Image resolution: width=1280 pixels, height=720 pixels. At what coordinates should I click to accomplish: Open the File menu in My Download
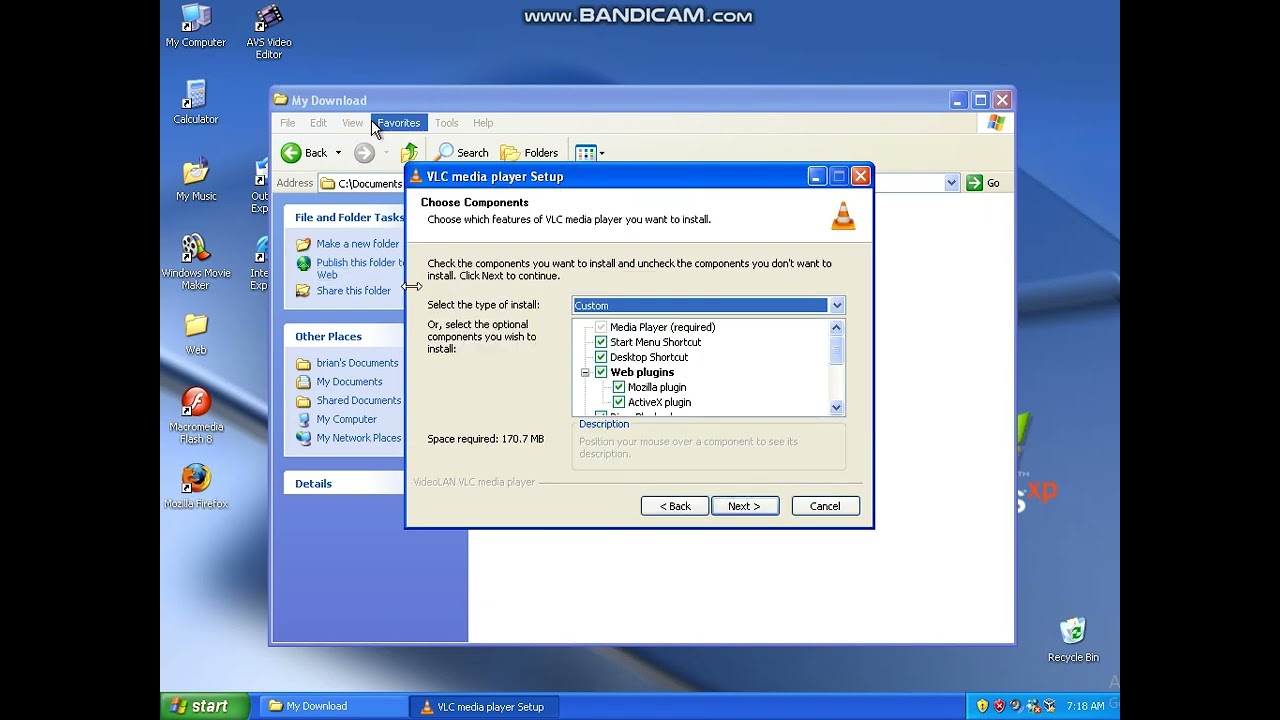[x=288, y=123]
